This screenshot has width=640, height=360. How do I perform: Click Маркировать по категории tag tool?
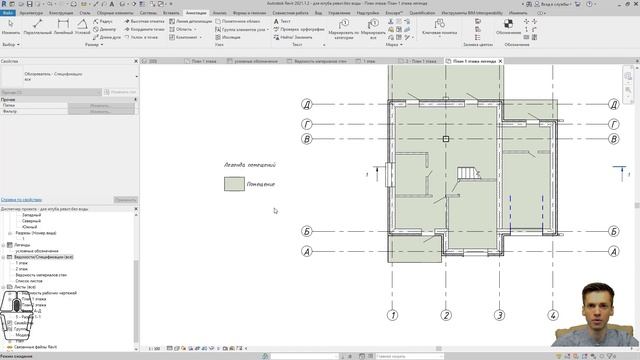[x=344, y=29]
